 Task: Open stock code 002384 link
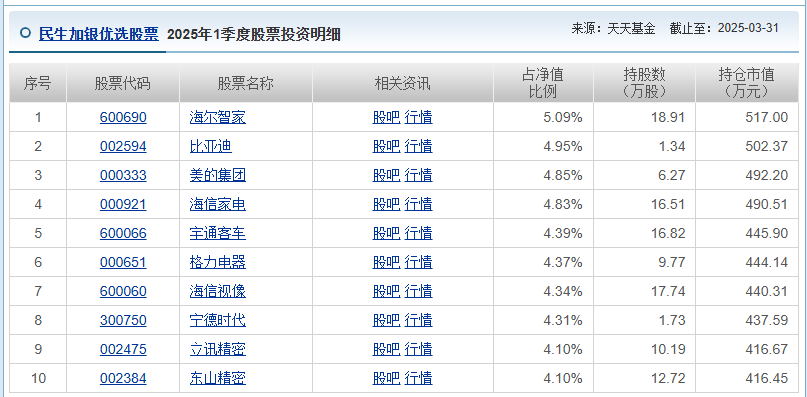[x=123, y=379]
